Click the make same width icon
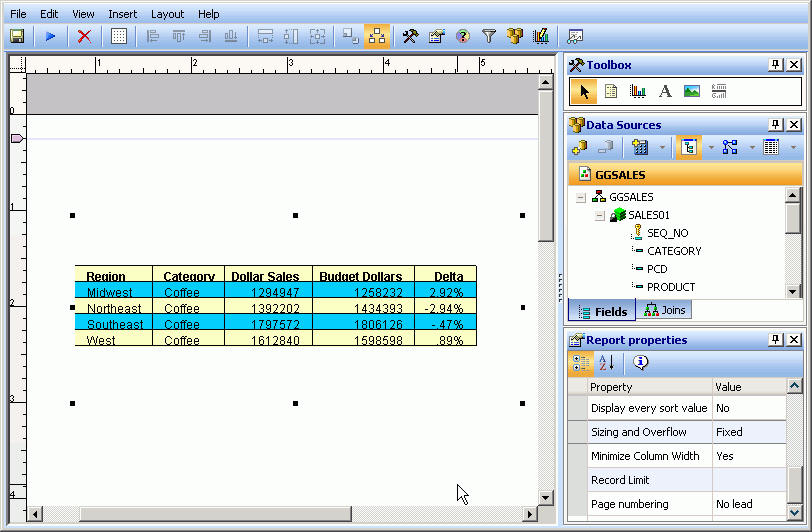 [x=265, y=36]
